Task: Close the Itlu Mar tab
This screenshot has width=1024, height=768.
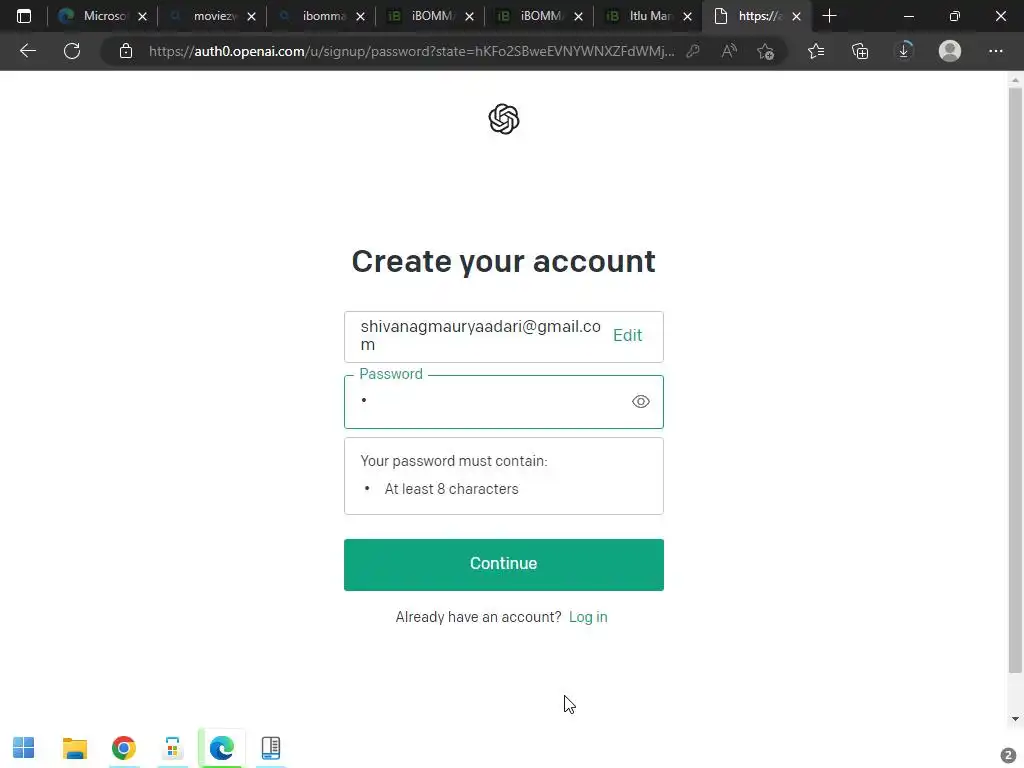Action: tap(687, 17)
